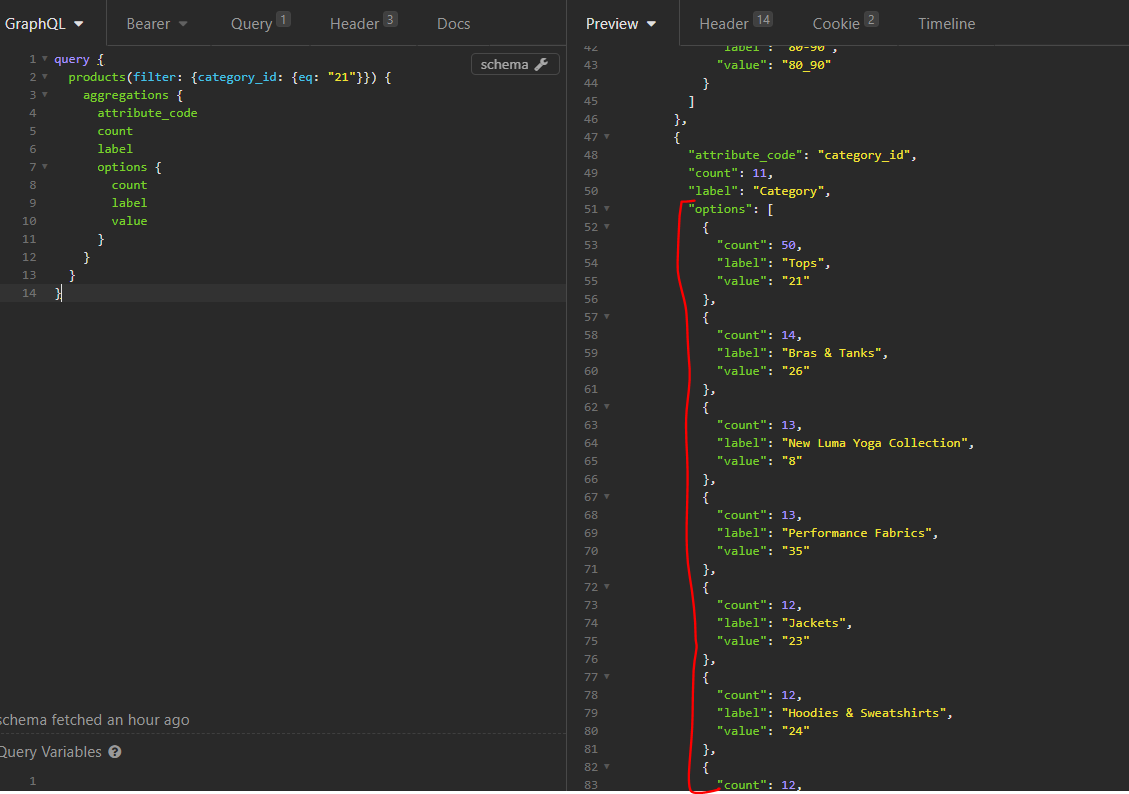
Task: Fold the options array at line 51
Action: [x=607, y=209]
